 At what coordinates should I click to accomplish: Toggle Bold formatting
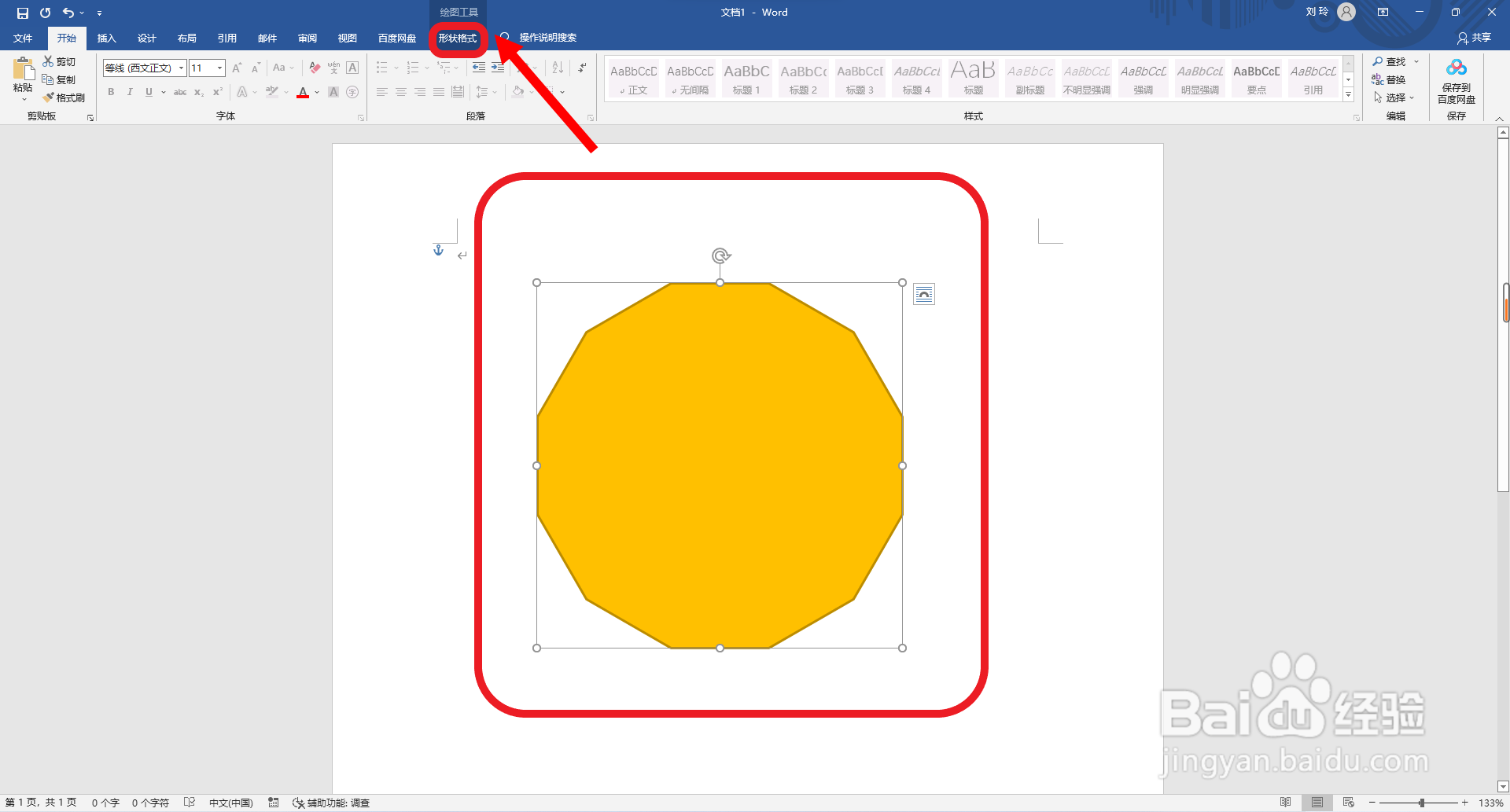[111, 92]
